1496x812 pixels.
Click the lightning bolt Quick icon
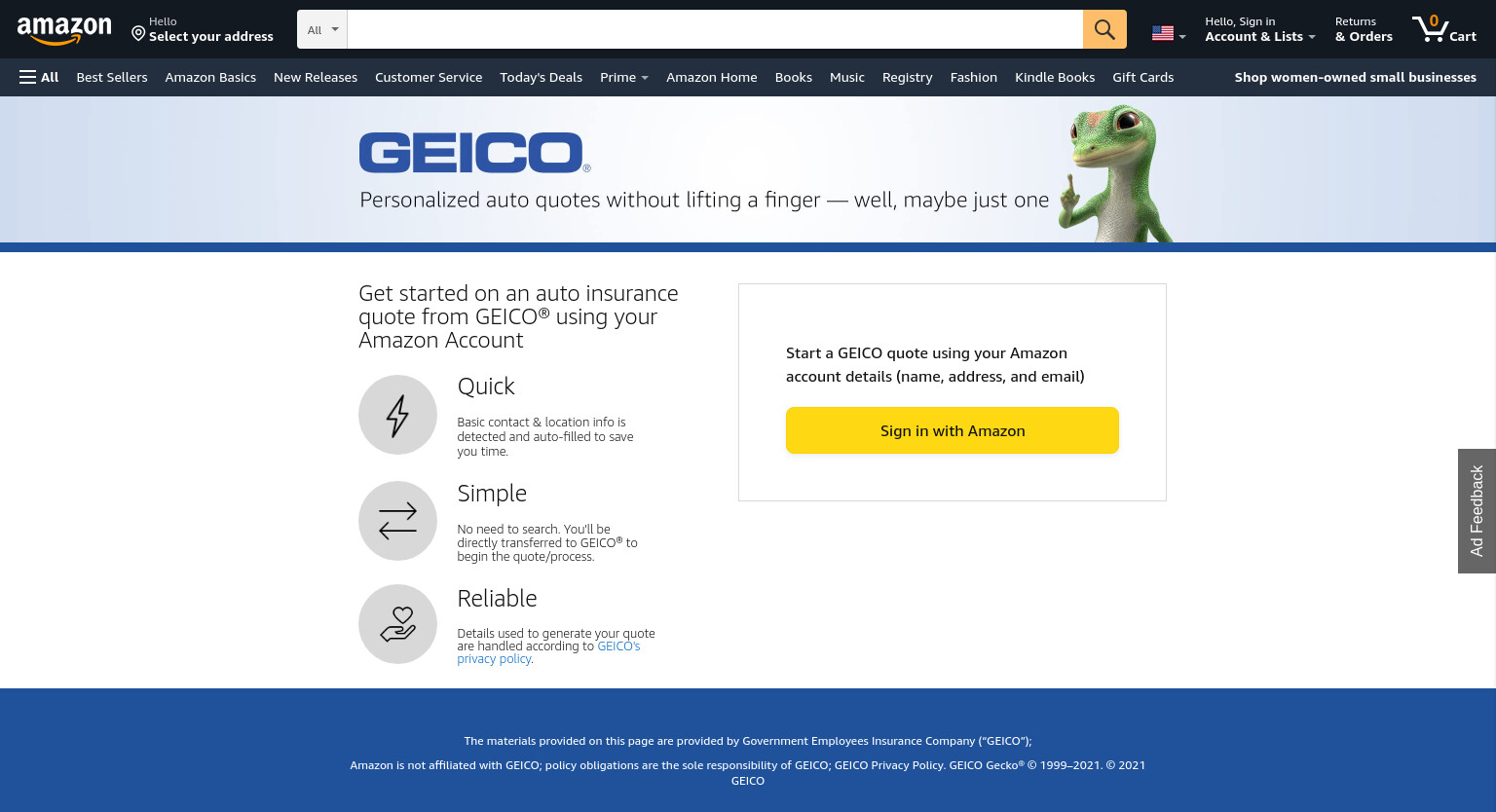pyautogui.click(x=397, y=415)
